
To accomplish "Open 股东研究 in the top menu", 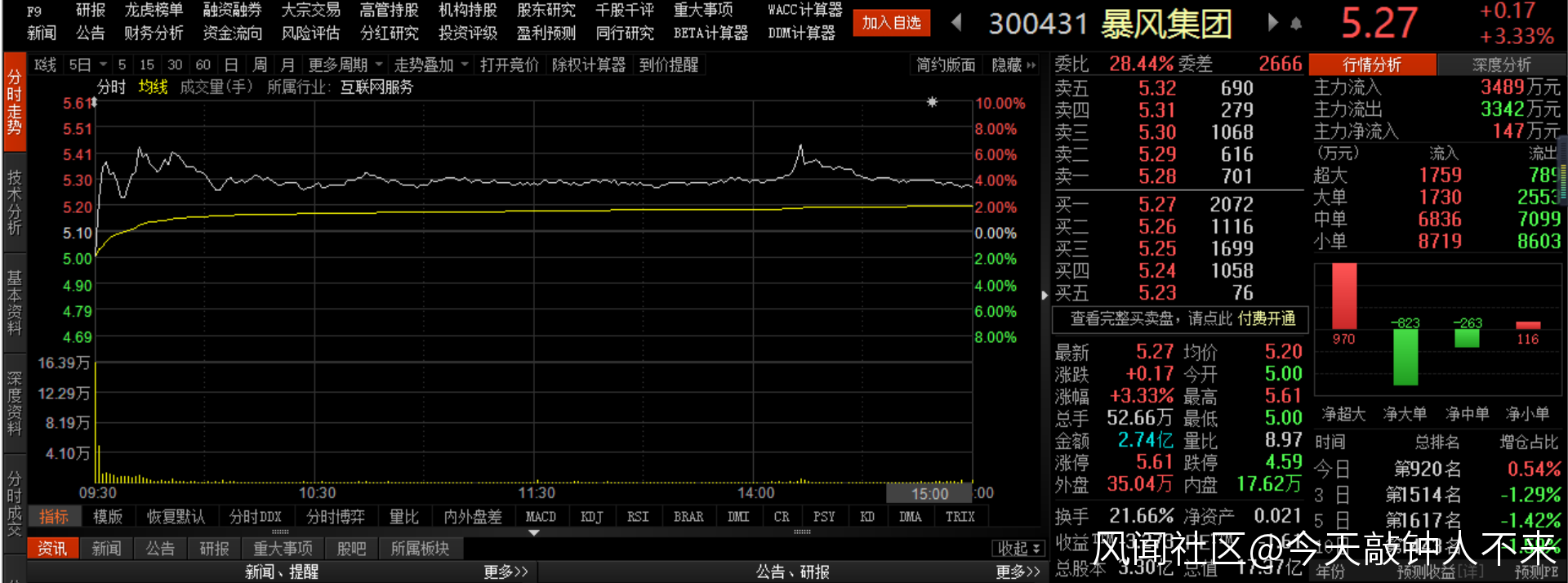I will tap(546, 10).
